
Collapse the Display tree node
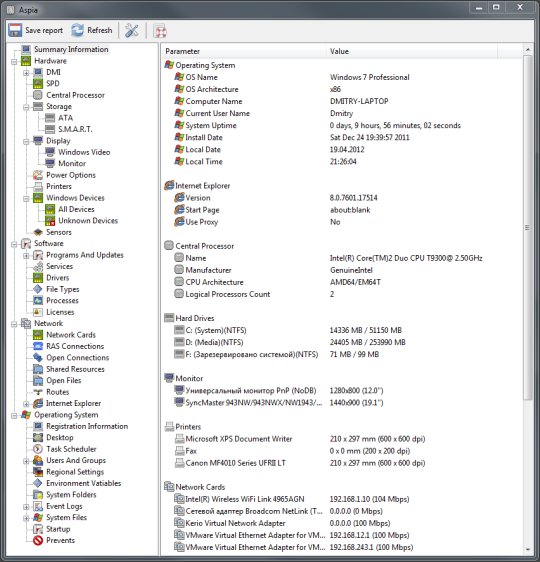(26, 142)
